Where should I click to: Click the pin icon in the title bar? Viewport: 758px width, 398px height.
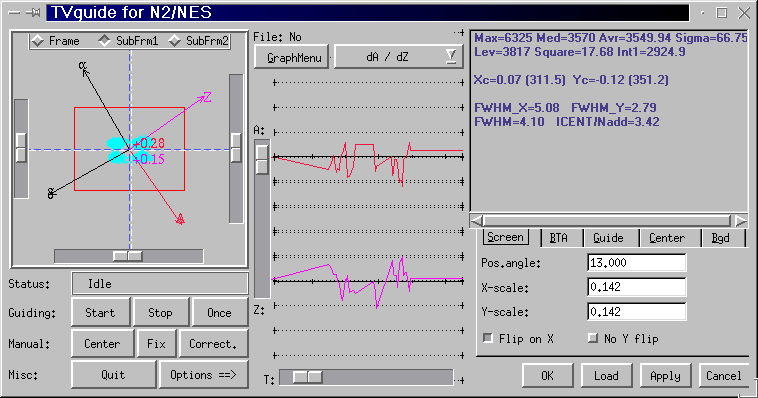33,13
